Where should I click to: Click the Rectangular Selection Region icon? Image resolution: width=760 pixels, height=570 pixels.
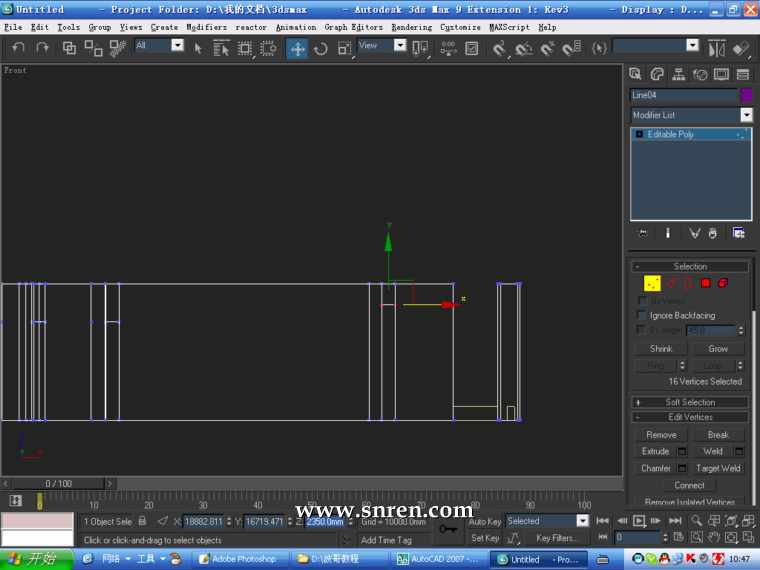click(244, 48)
